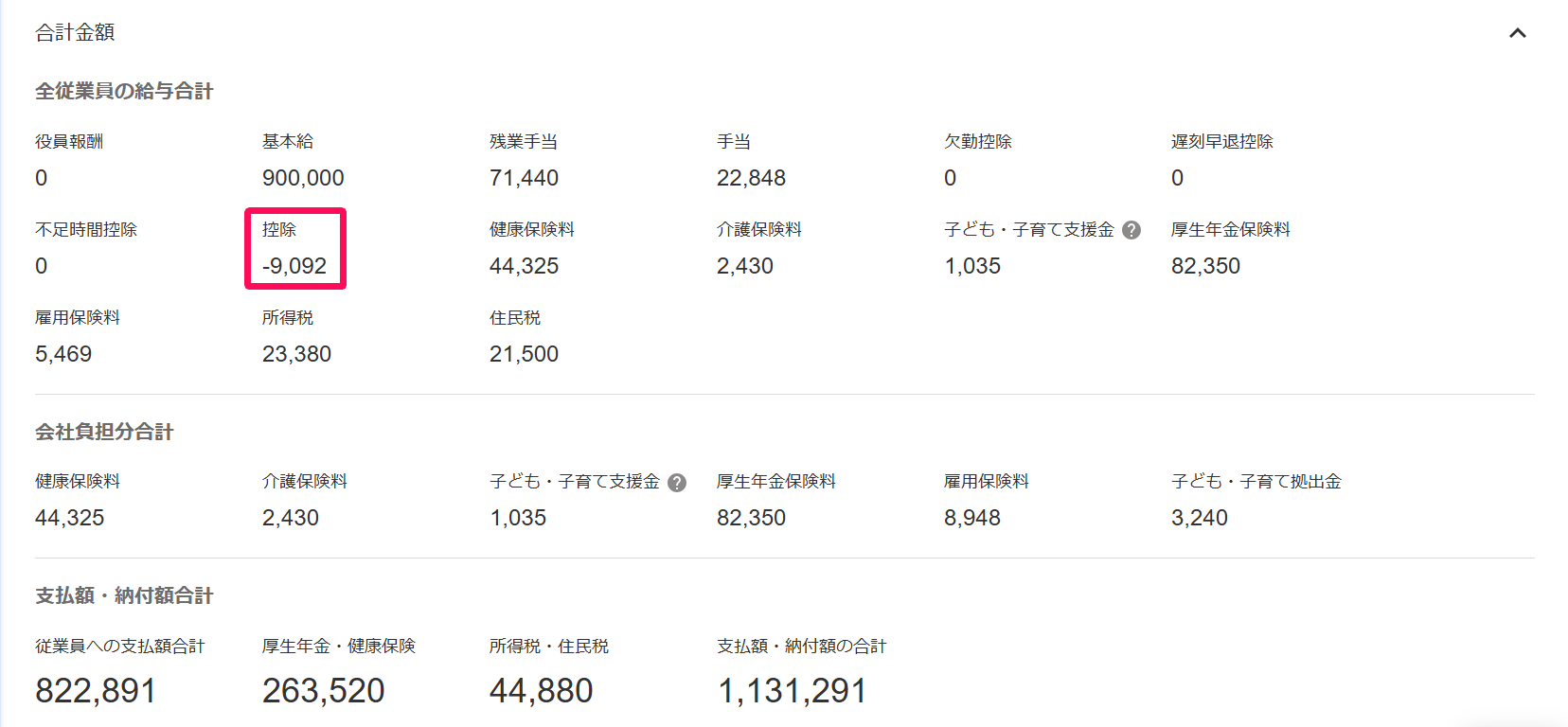This screenshot has width=1568, height=727.
Task: Click the employee 健康保険料 label above 介護保険料 2,430
Action: tap(532, 229)
